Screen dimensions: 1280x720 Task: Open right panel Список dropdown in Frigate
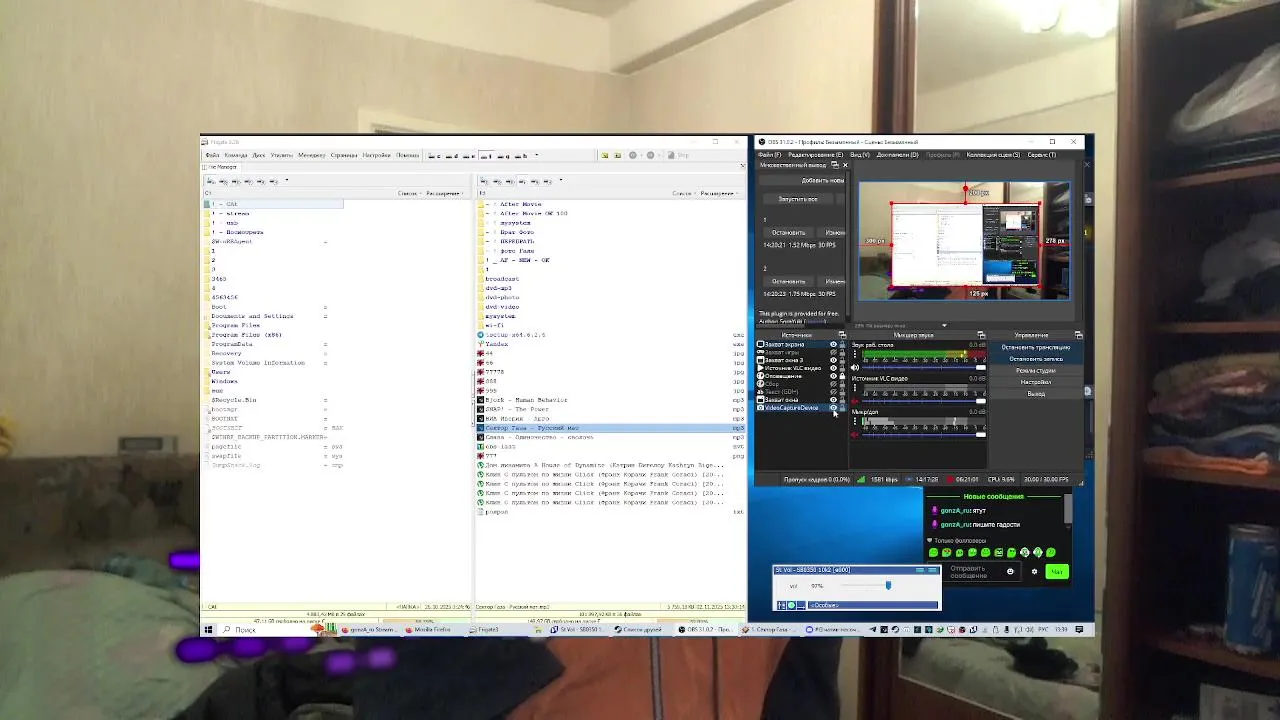click(x=684, y=193)
